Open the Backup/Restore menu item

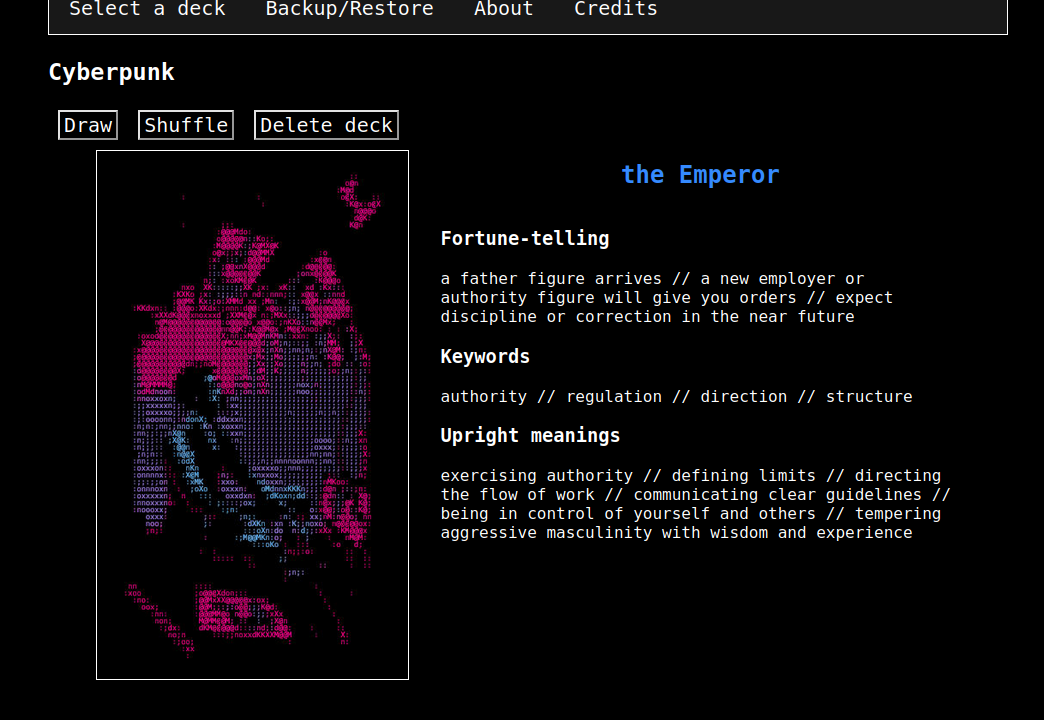pyautogui.click(x=349, y=10)
